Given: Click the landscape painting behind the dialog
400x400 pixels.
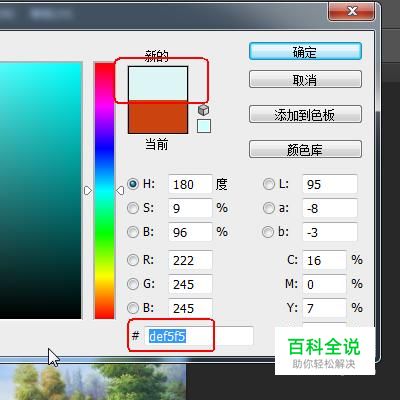Looking at the screenshot, I should (93, 382).
